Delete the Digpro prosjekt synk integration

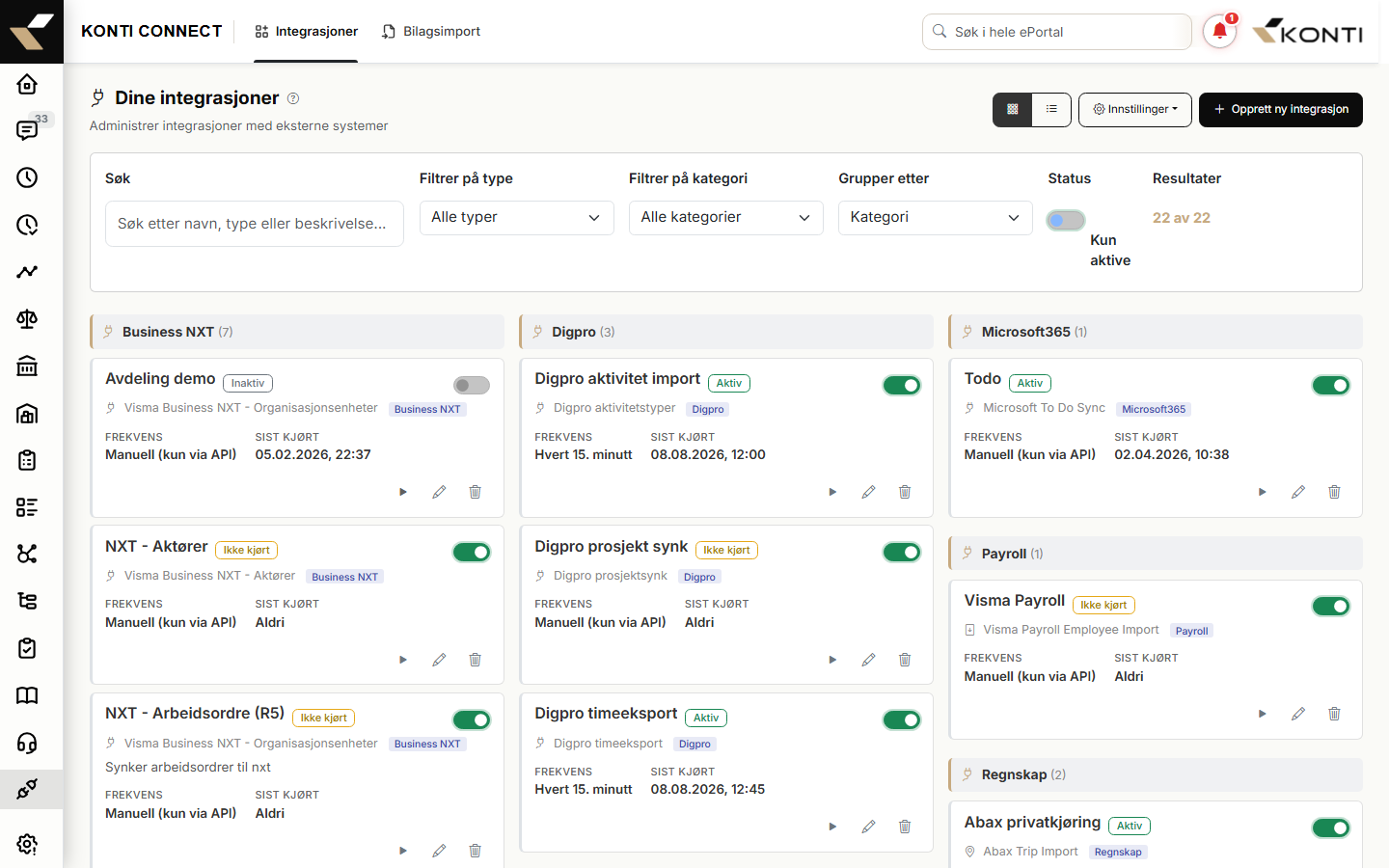pyautogui.click(x=905, y=660)
